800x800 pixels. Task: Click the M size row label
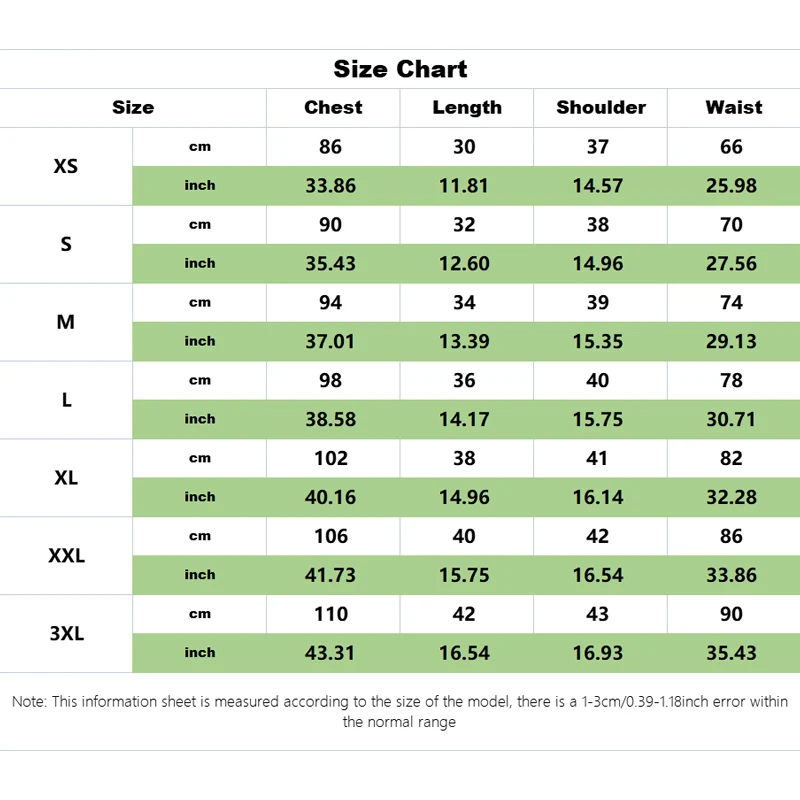(66, 322)
